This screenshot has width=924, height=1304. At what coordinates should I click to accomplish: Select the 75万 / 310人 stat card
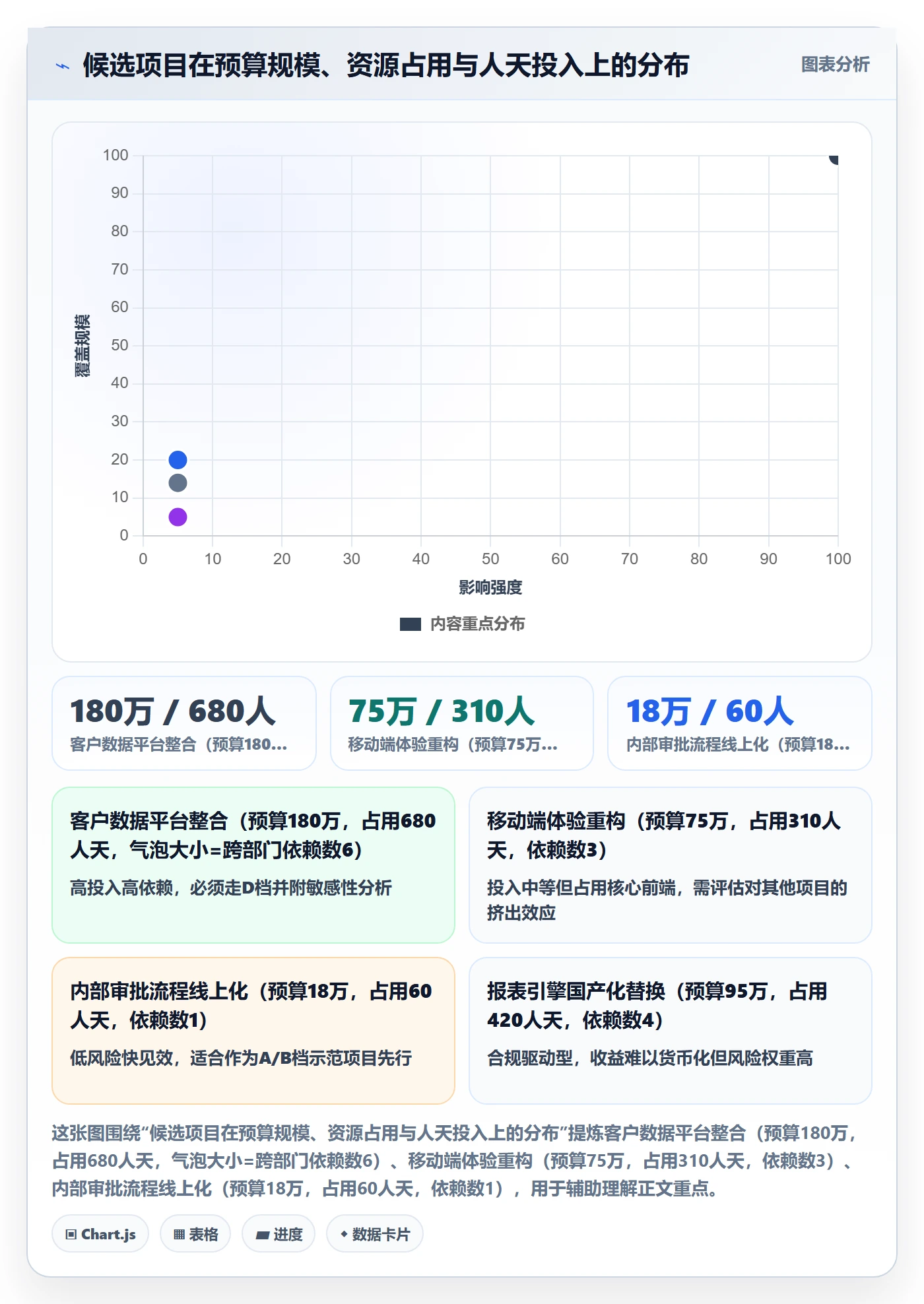[x=462, y=723]
